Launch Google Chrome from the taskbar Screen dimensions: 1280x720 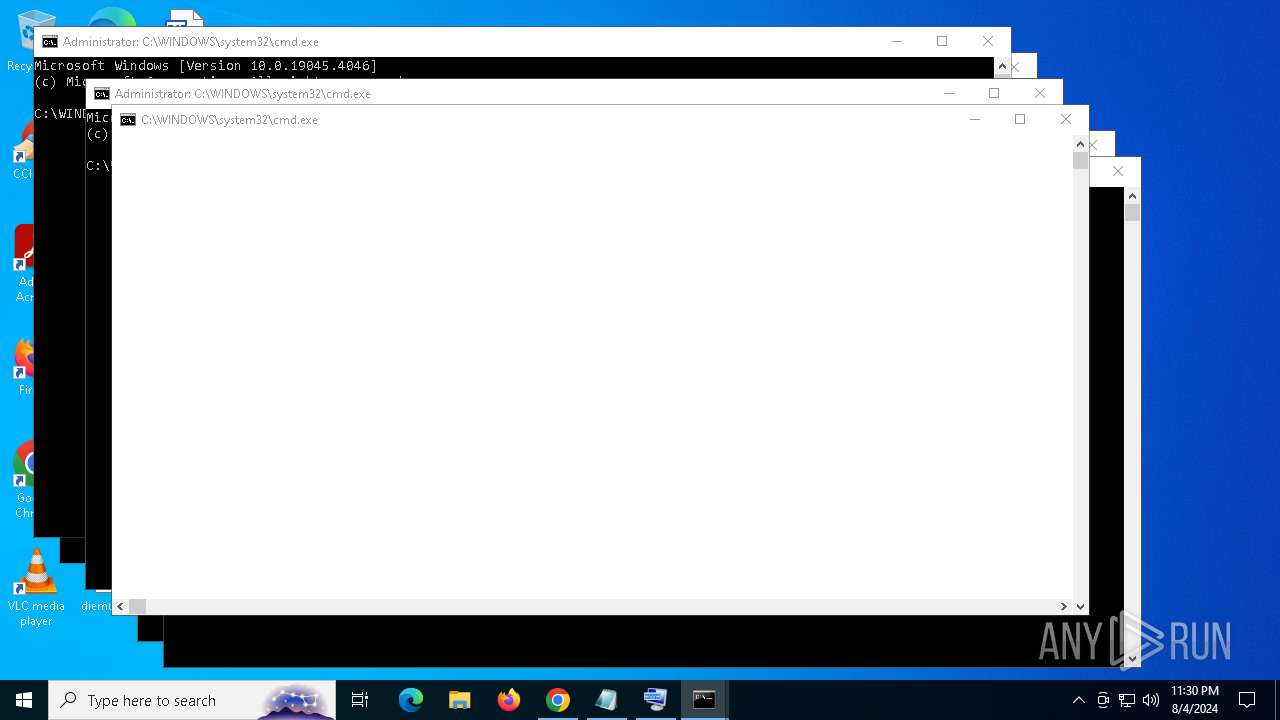558,700
